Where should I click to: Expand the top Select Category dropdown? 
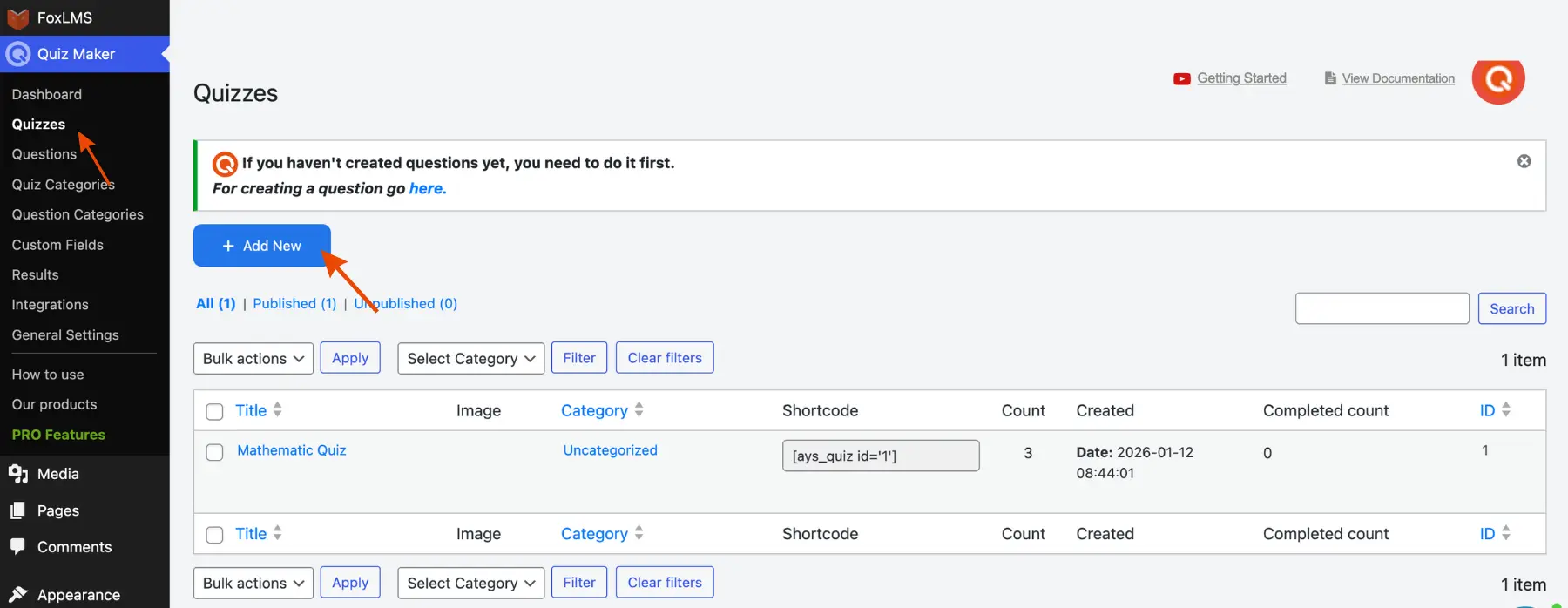(470, 359)
